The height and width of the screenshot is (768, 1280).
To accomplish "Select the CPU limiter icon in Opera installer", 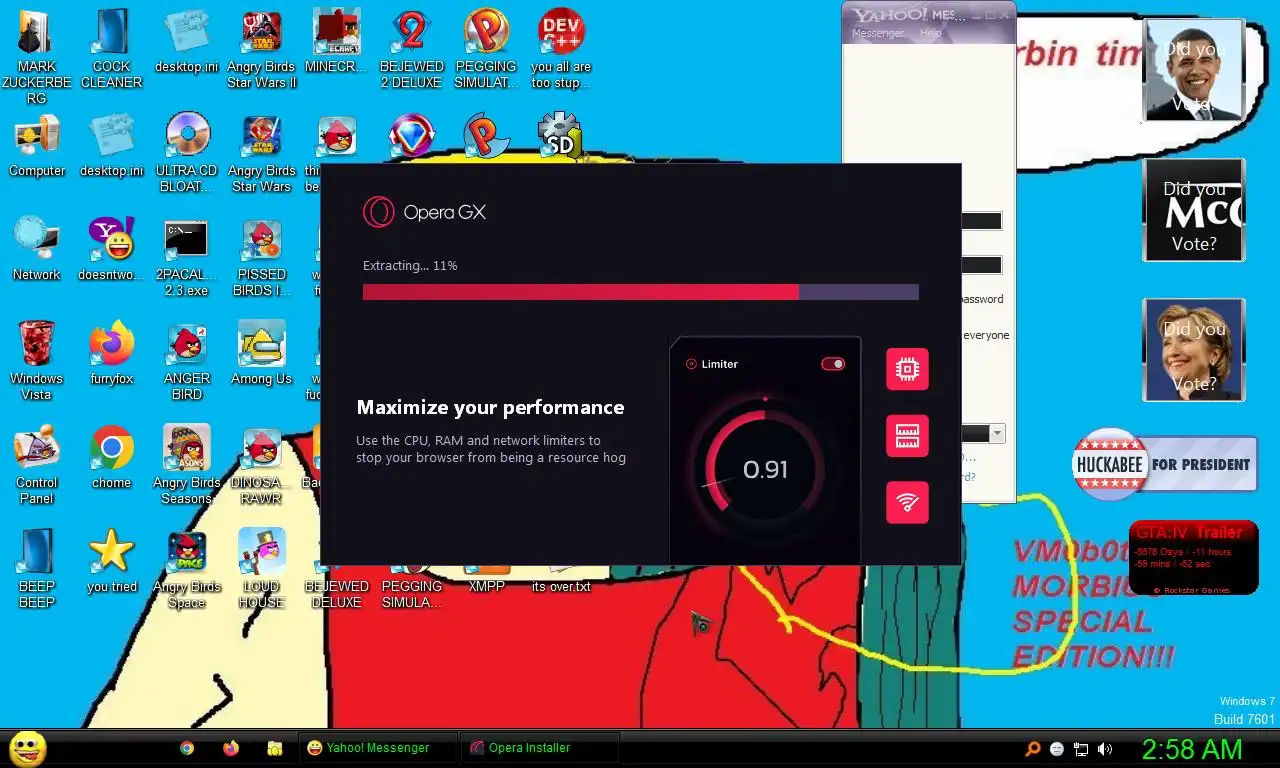I will coord(907,369).
